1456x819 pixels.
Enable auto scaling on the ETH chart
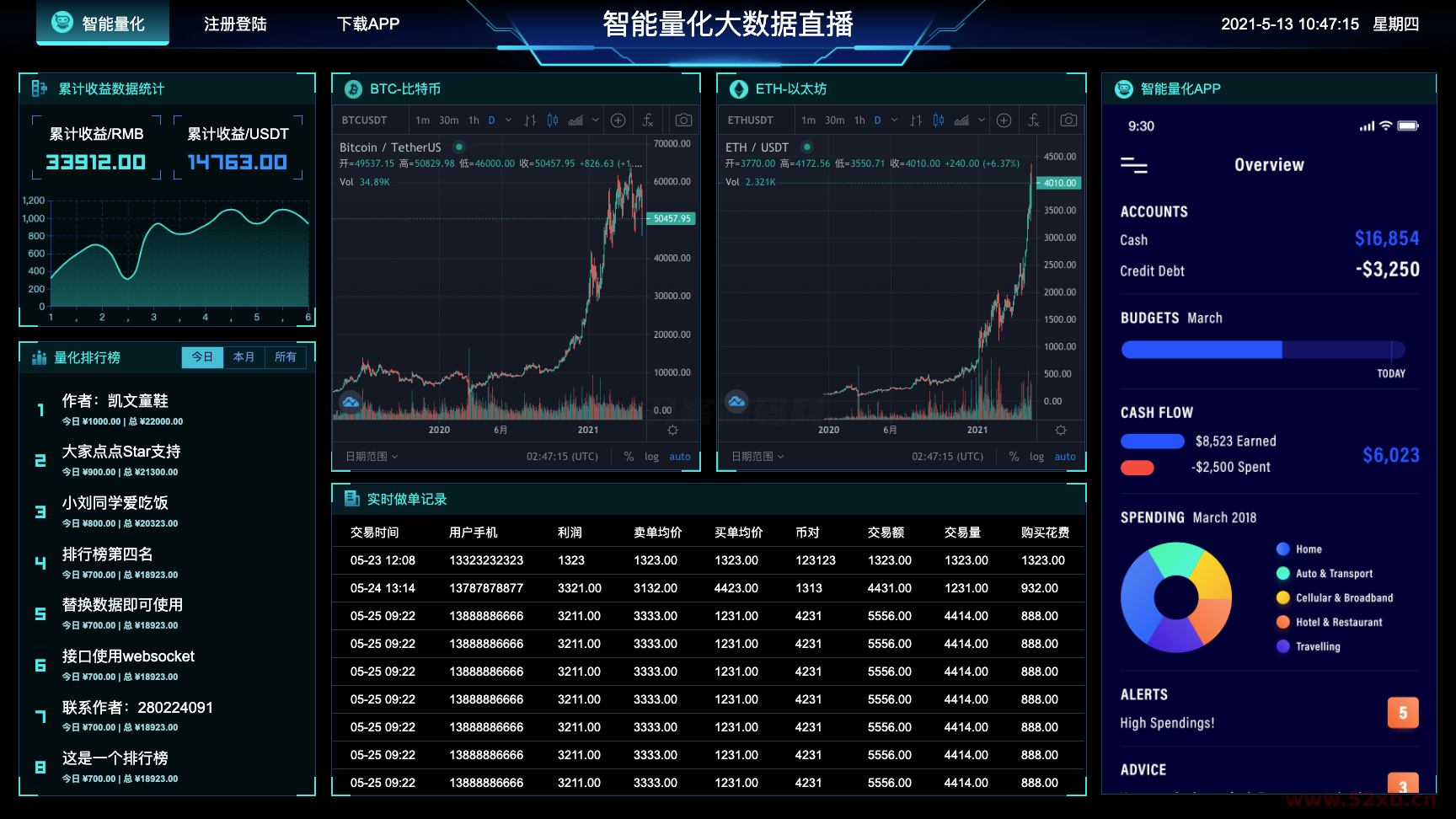tap(1065, 456)
